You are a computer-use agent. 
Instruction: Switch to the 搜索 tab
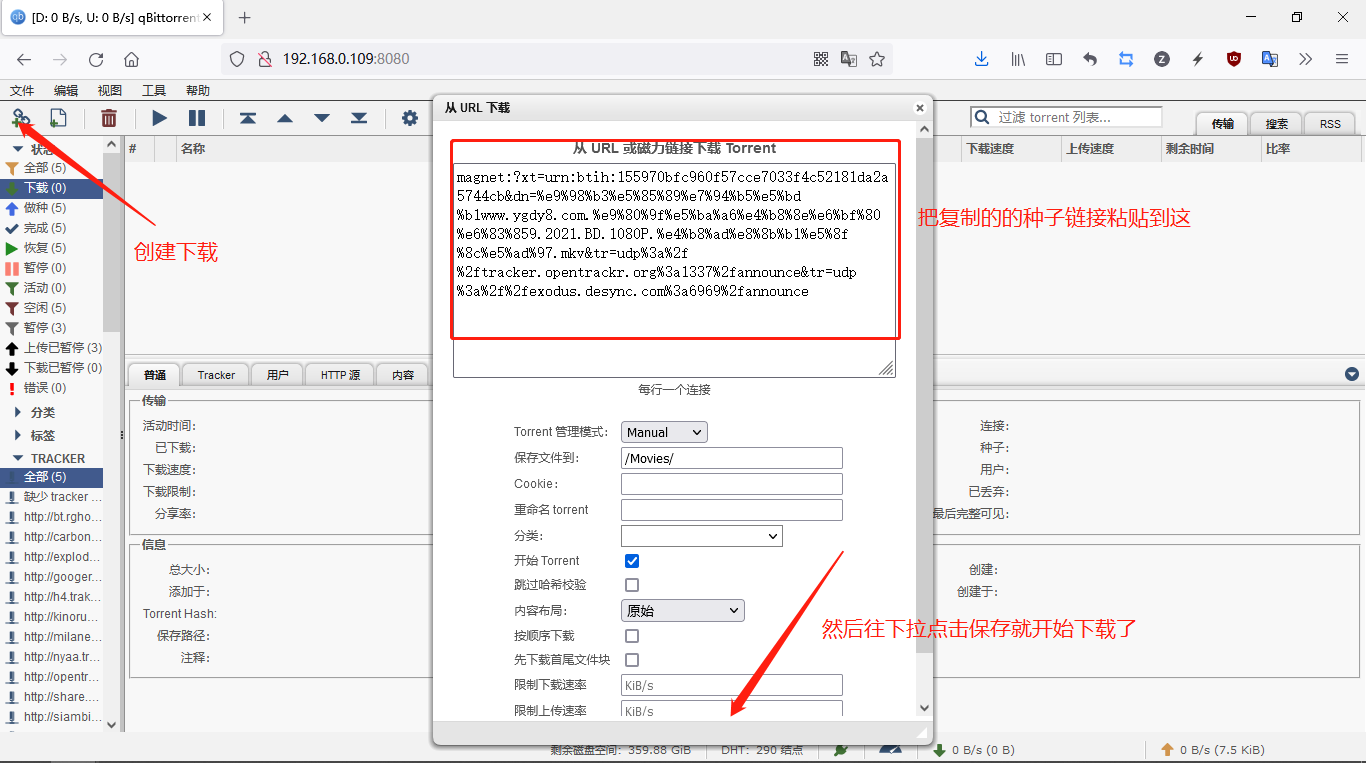tap(1277, 124)
